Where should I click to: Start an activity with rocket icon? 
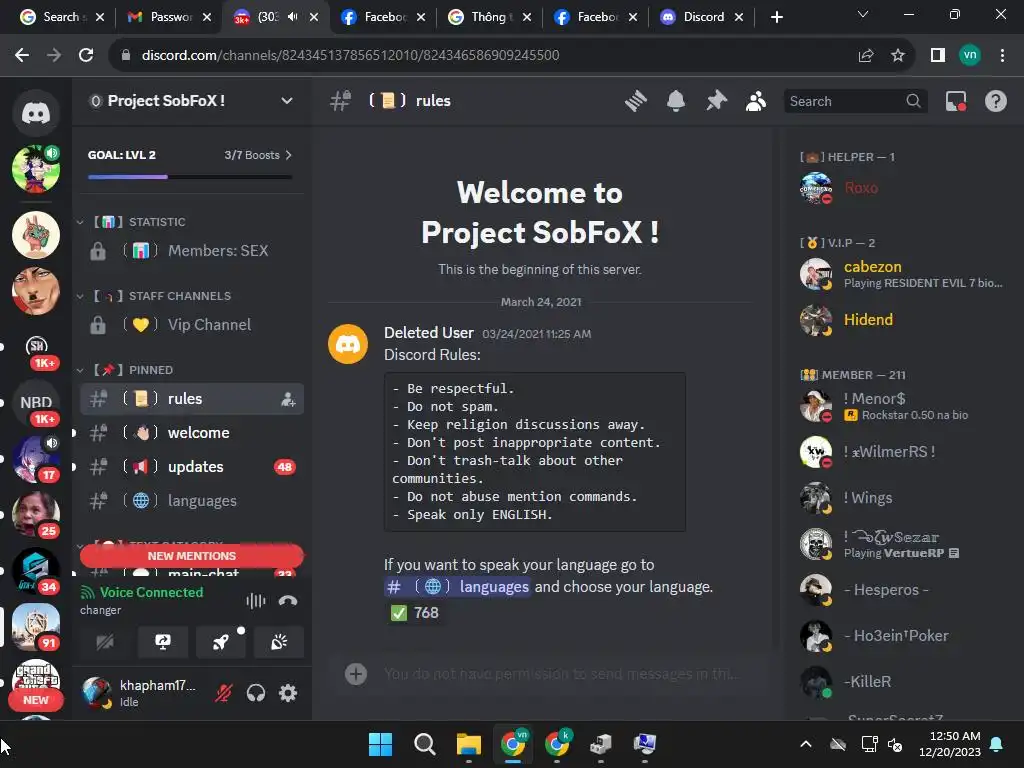click(221, 643)
